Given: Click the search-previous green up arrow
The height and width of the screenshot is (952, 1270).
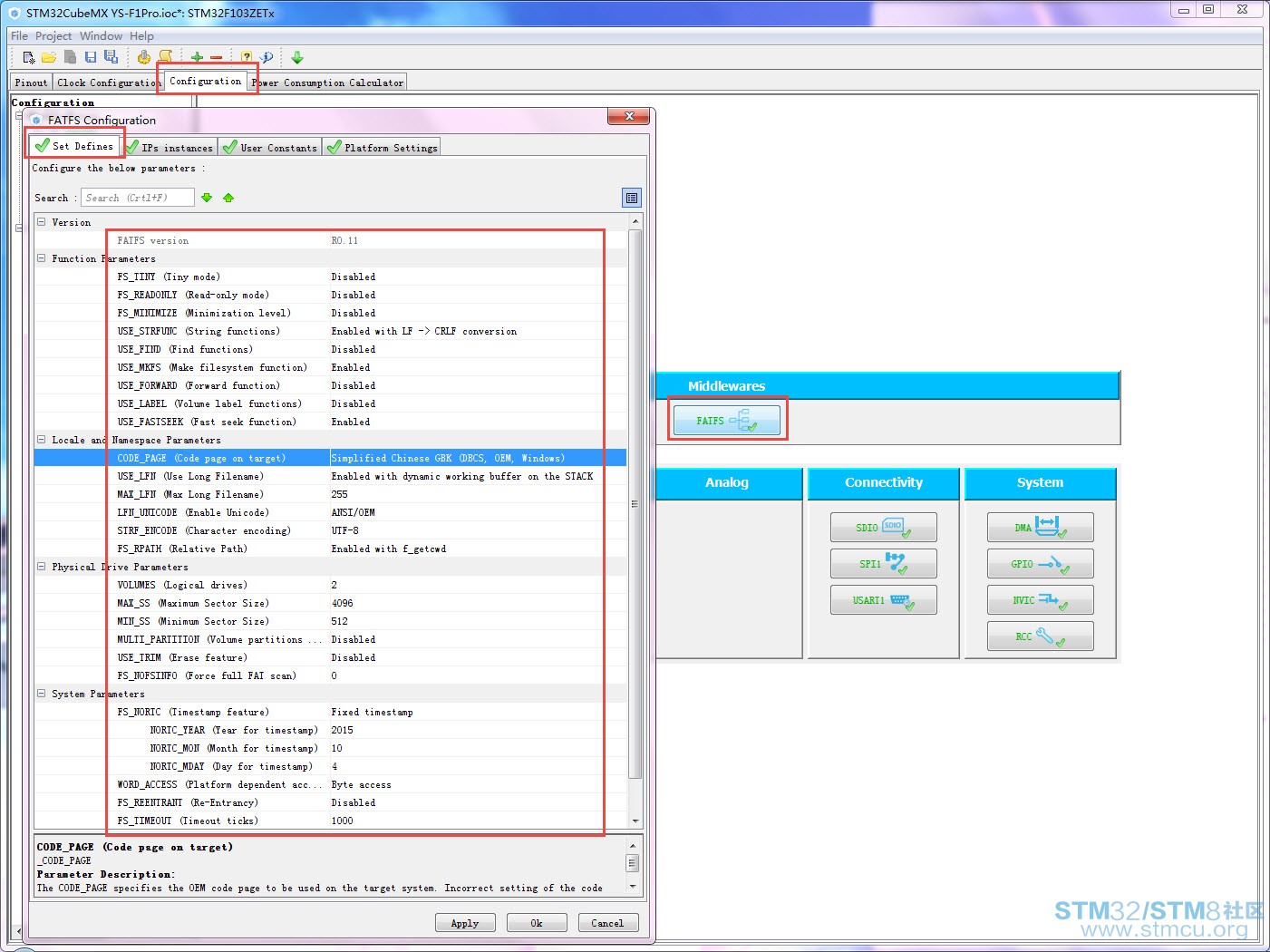Looking at the screenshot, I should tap(228, 198).
